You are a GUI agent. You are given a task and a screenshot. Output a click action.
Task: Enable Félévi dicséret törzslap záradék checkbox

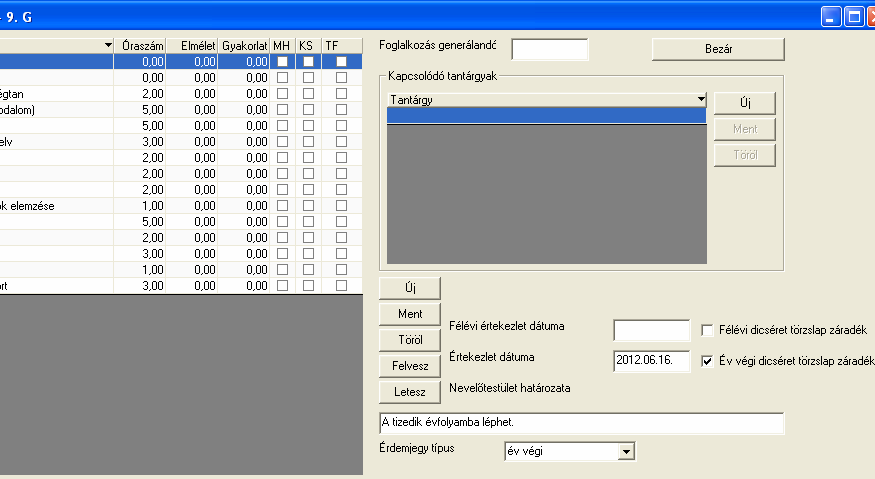707,330
